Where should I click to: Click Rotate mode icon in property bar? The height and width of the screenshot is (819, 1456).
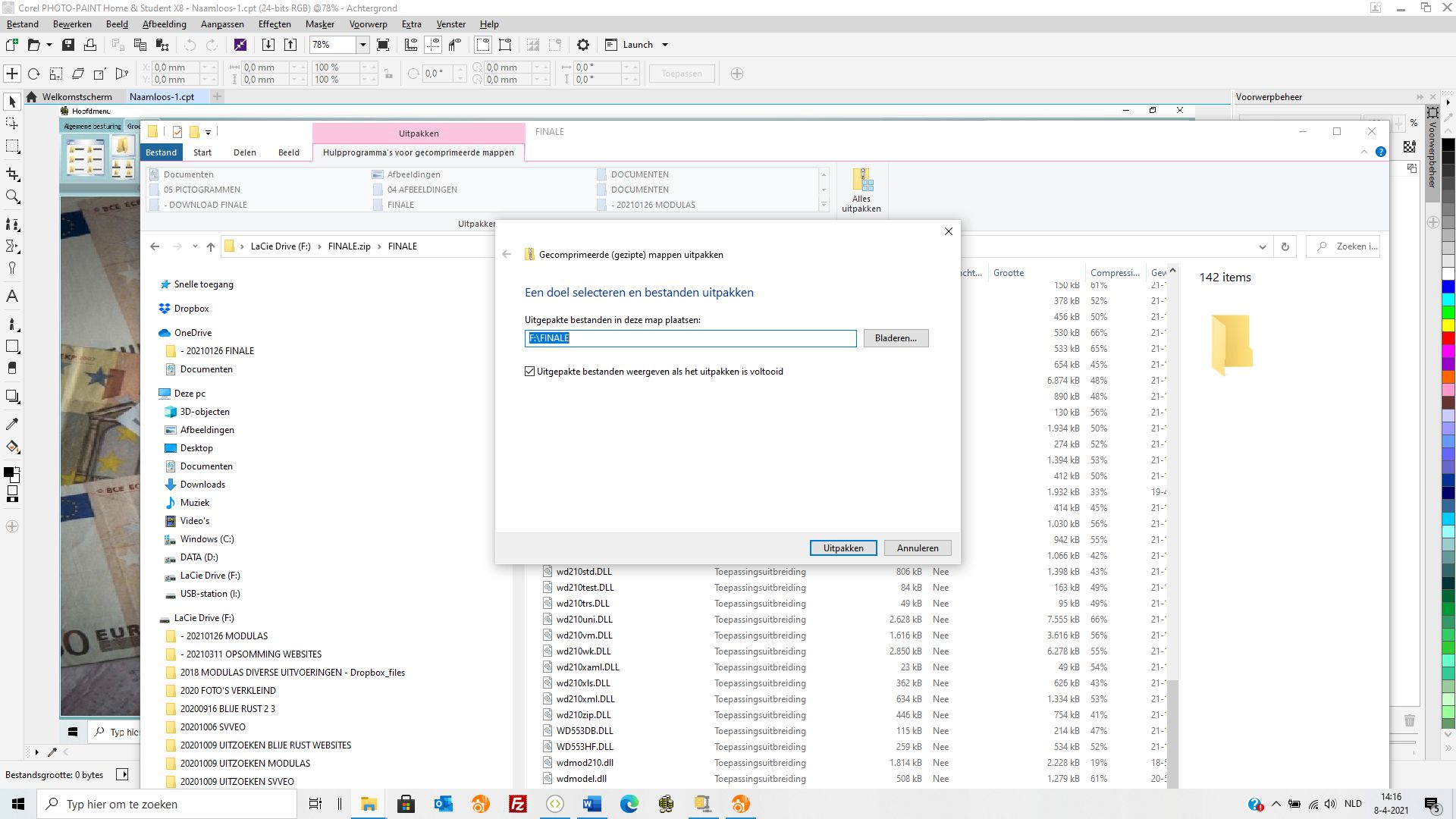click(x=33, y=74)
